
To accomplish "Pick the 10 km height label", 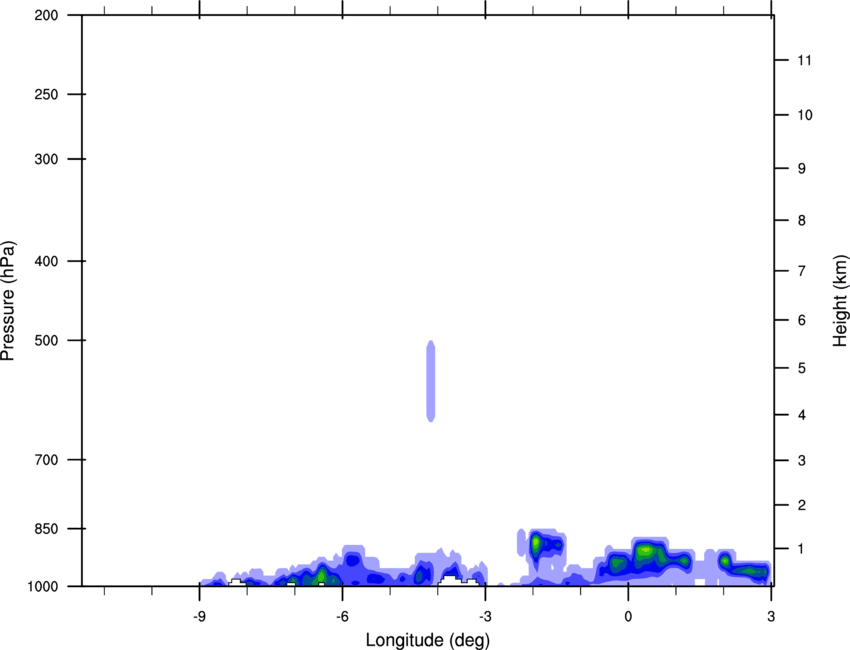I will (805, 115).
